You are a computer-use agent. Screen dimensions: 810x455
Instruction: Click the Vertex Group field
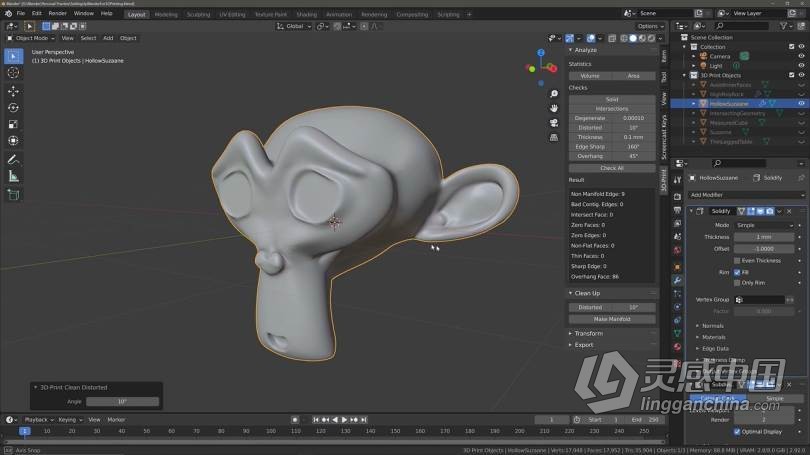[759, 300]
